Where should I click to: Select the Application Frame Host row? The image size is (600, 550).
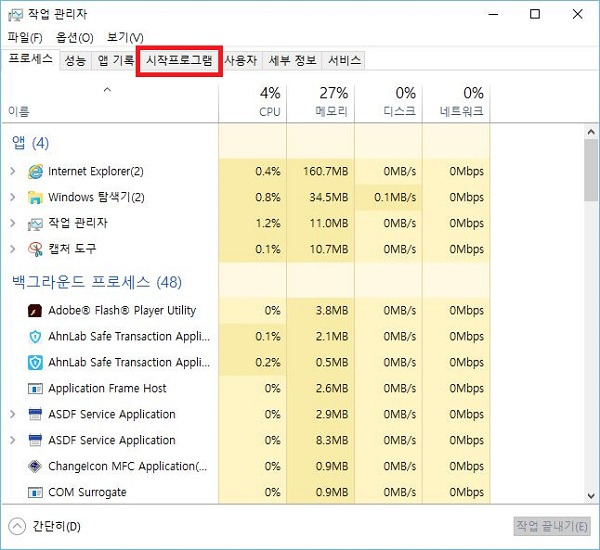click(x=246, y=388)
